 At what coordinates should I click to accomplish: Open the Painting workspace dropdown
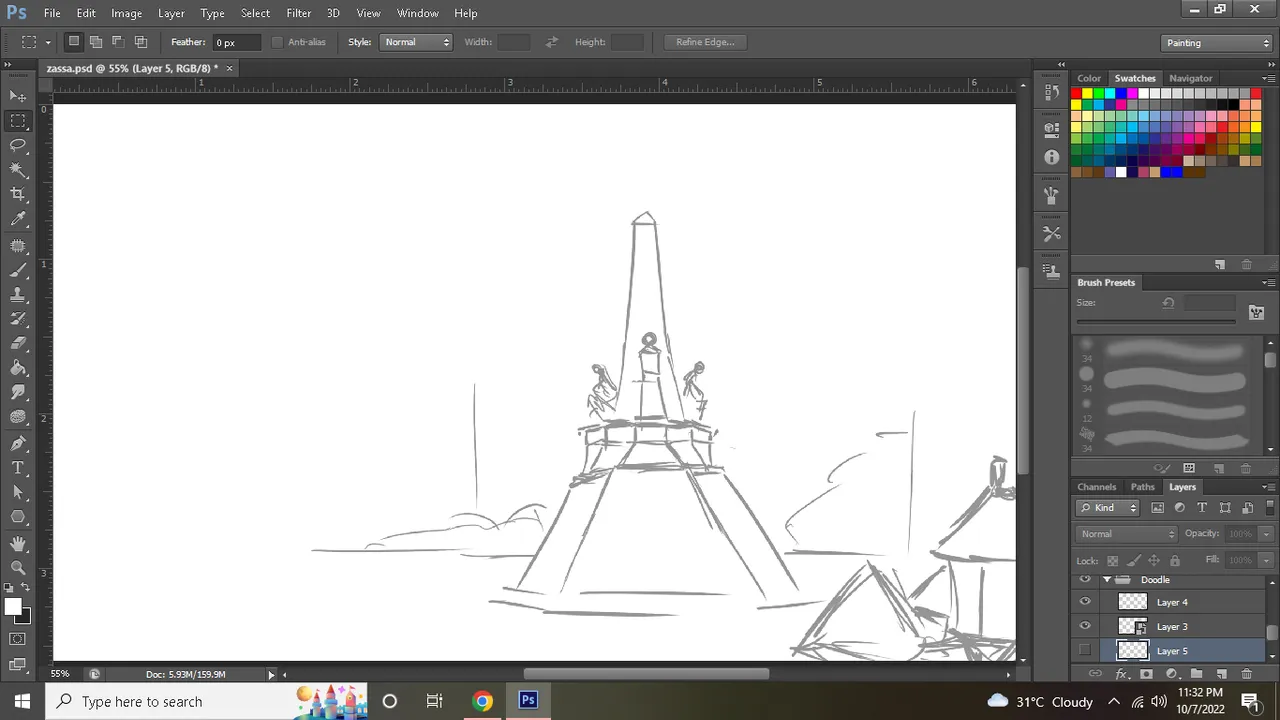point(1217,43)
